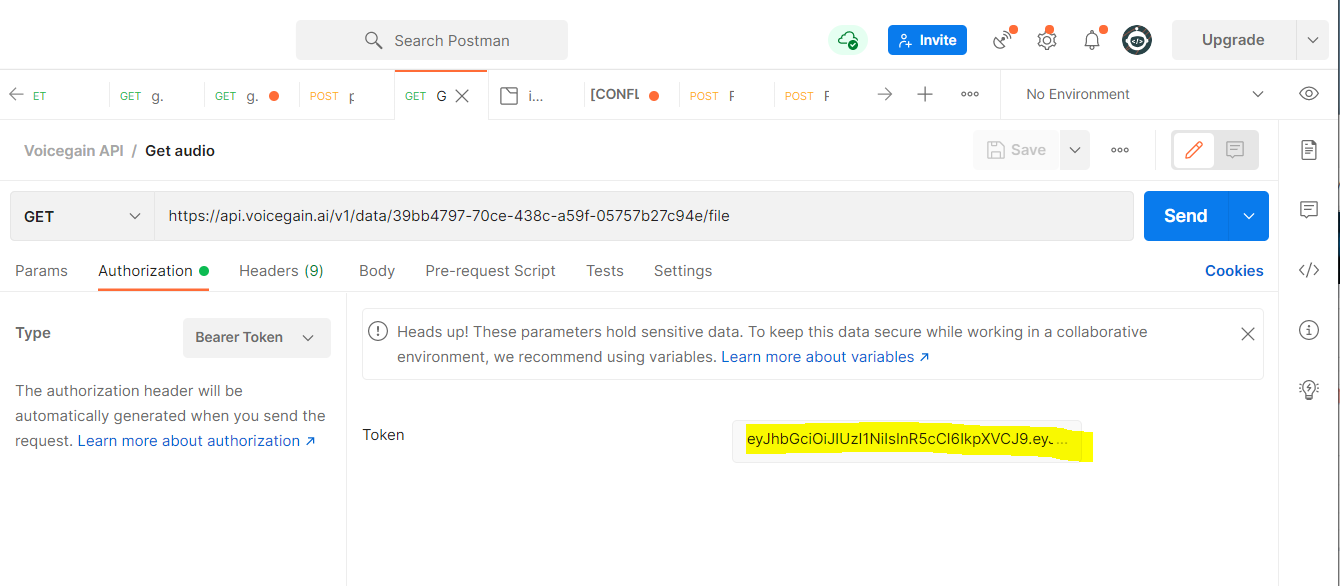Screen dimensions: 1340x586
Task: Click the Token label
Action: (384, 435)
